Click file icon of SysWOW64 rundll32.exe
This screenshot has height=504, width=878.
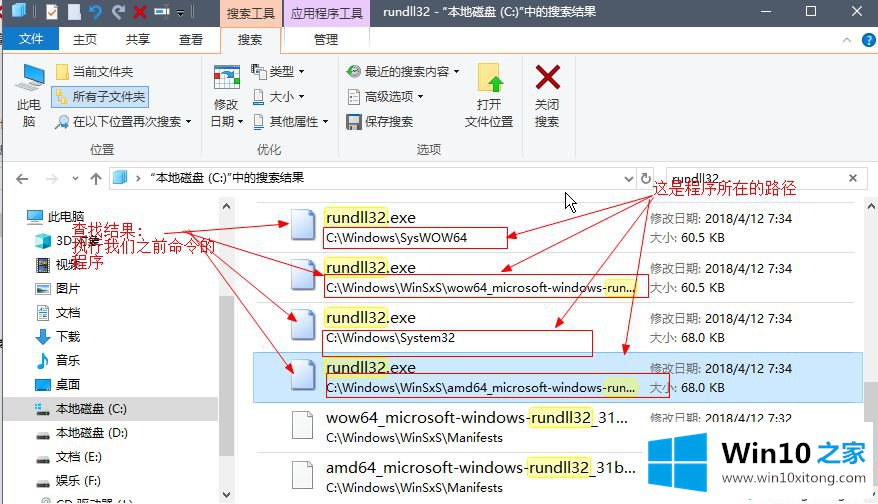pyautogui.click(x=303, y=225)
